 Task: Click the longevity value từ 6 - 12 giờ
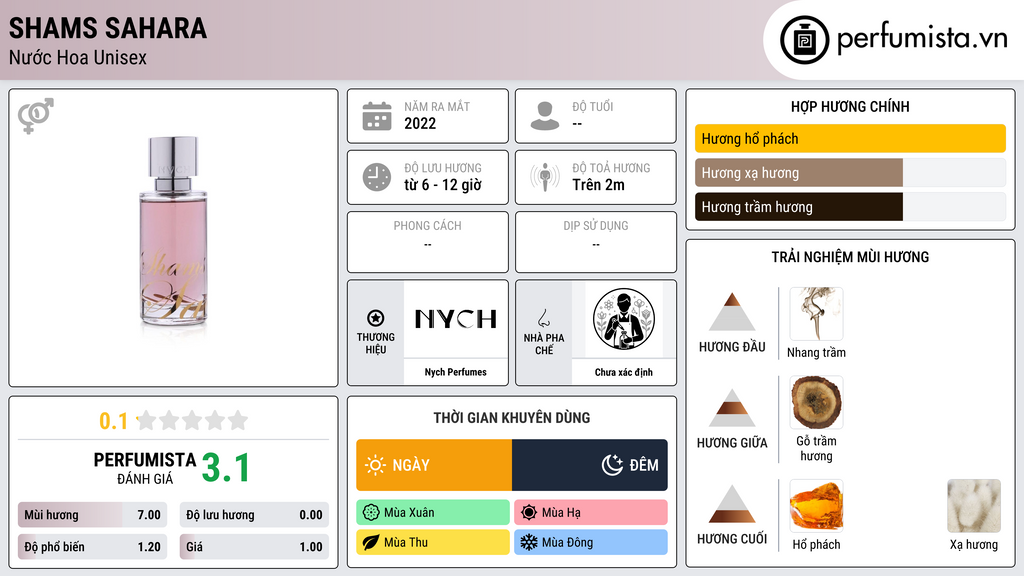(x=443, y=185)
